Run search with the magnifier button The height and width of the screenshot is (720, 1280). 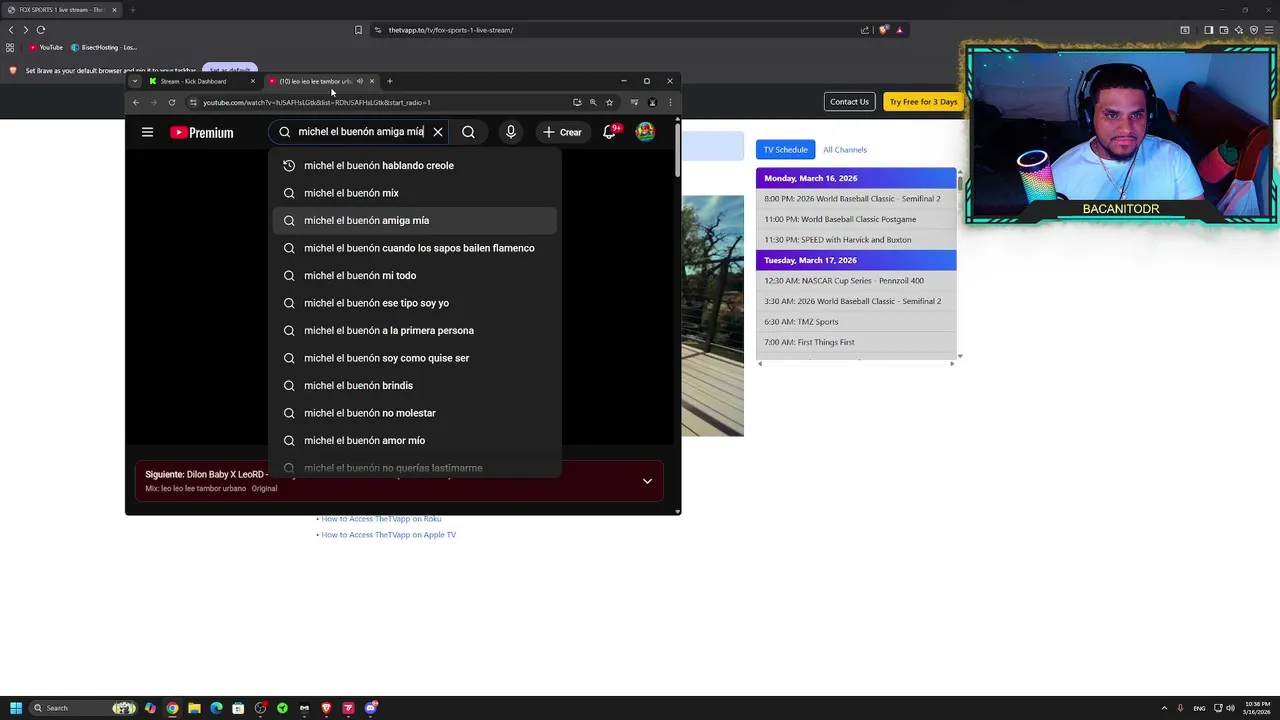(x=468, y=132)
